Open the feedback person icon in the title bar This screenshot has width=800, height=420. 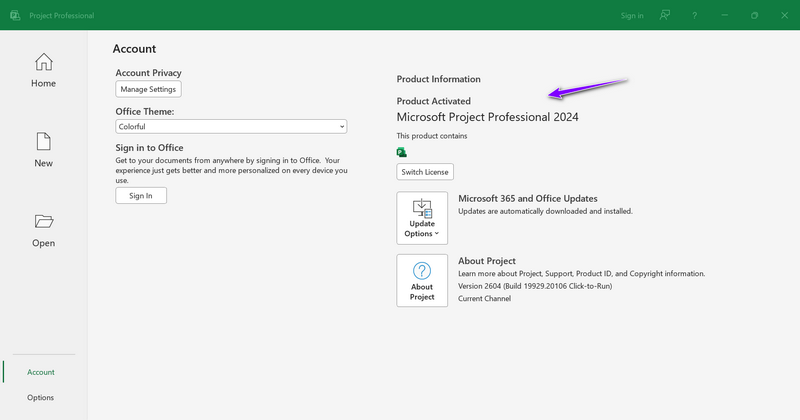(x=664, y=15)
